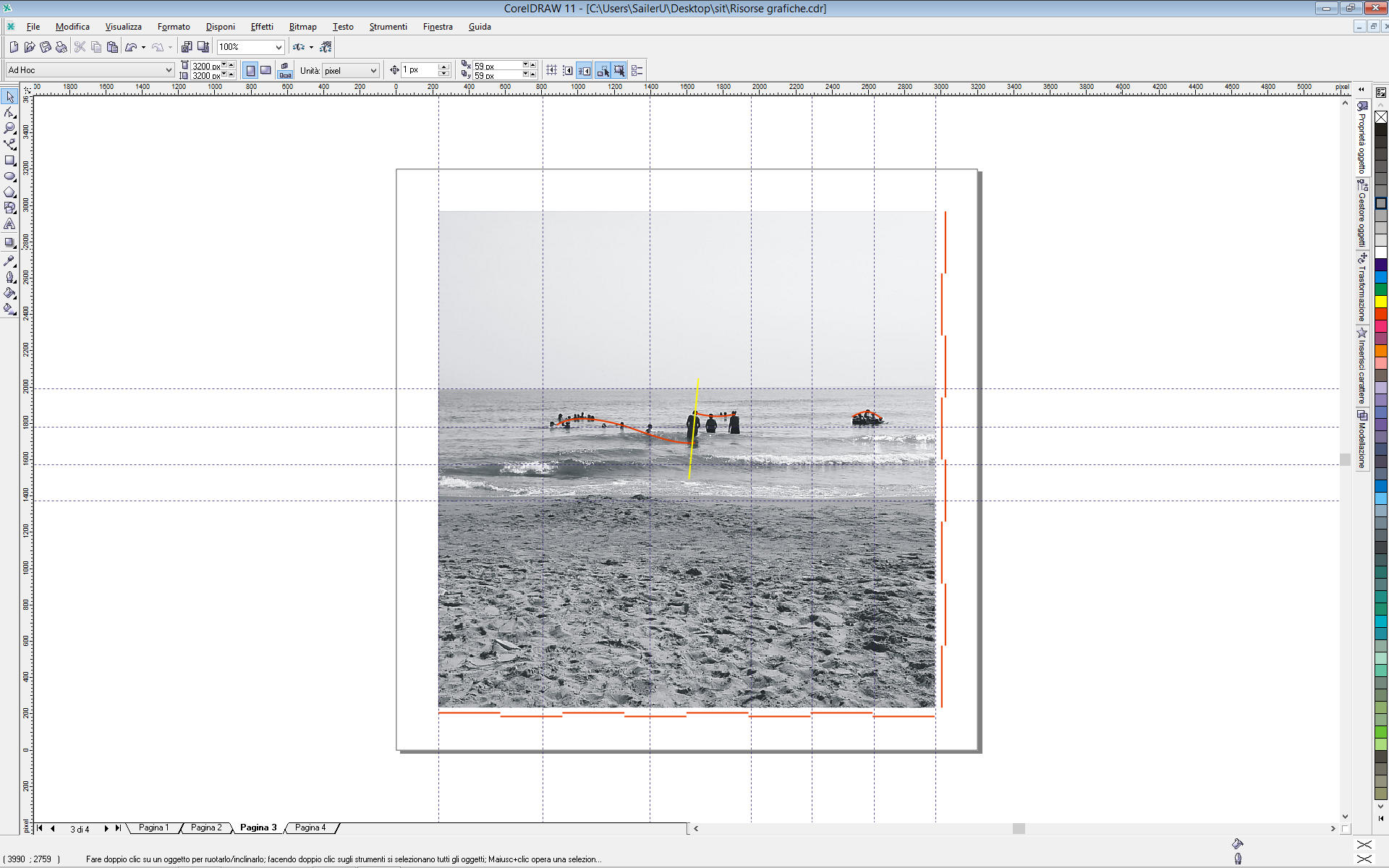Pick the yellow swatch in color palette
This screenshot has height=868, width=1389.
1381,301
